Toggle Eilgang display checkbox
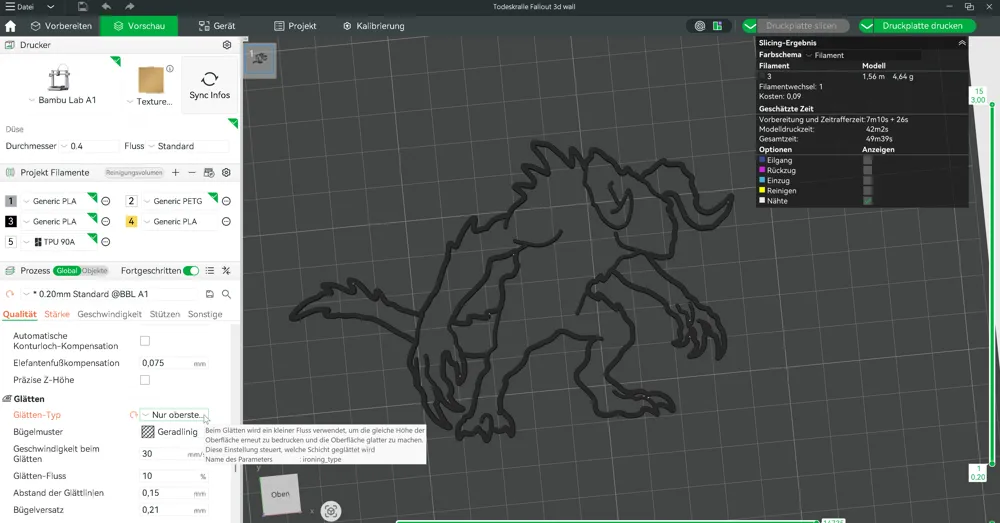The height and width of the screenshot is (523, 1000). click(x=867, y=160)
